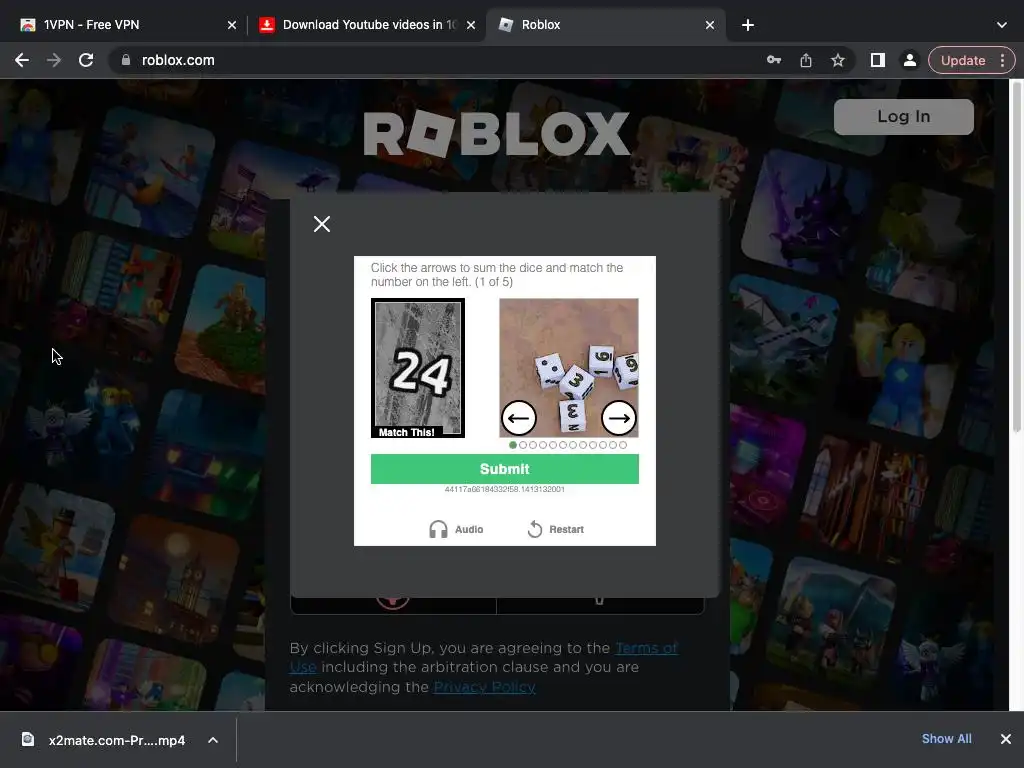Close the downloads bar
The width and height of the screenshot is (1024, 768).
coord(1006,739)
